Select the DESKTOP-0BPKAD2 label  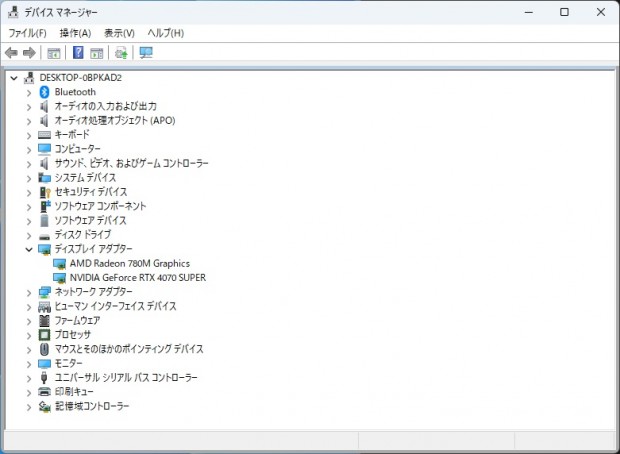(81, 78)
